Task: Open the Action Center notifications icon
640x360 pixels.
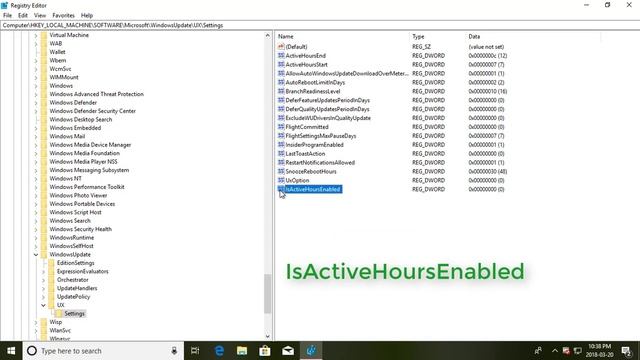Action: coord(627,351)
